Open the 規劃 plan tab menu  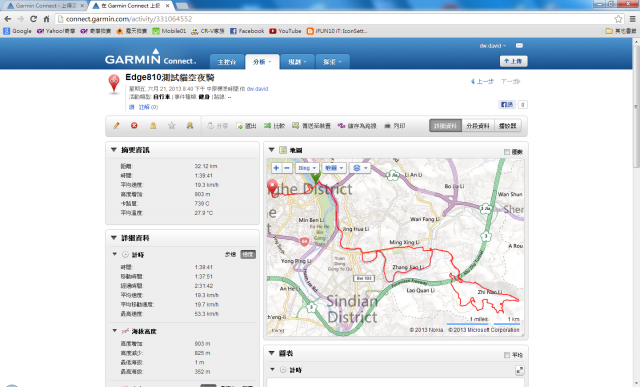(297, 62)
